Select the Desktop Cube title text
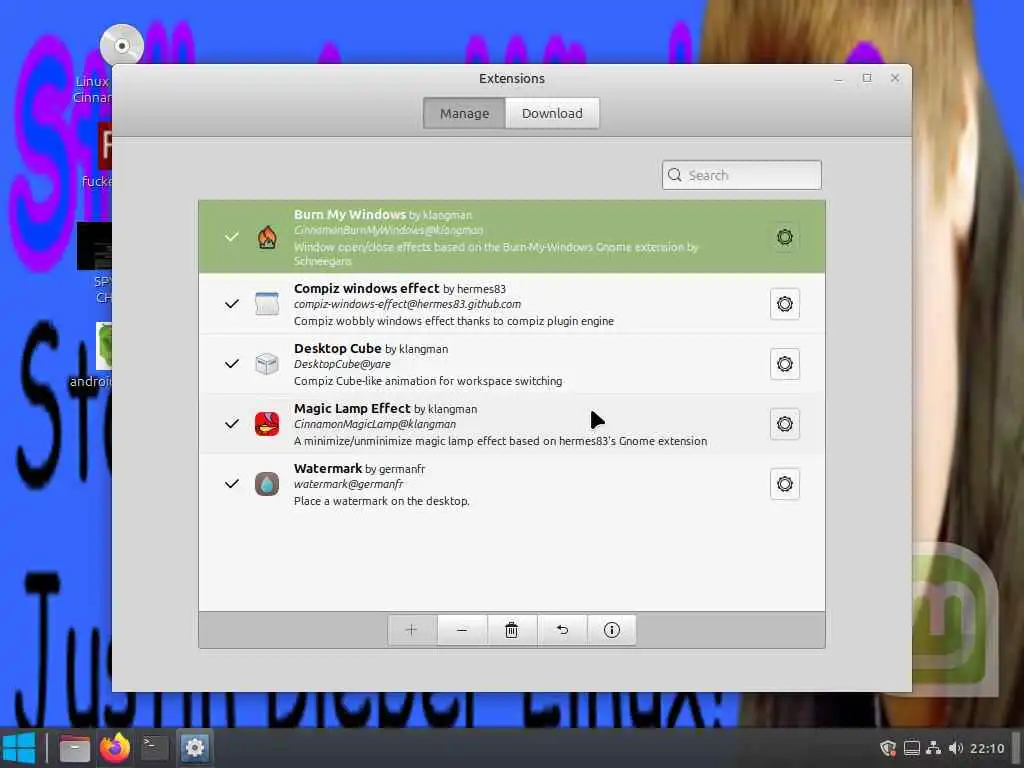1024x768 pixels. click(338, 348)
